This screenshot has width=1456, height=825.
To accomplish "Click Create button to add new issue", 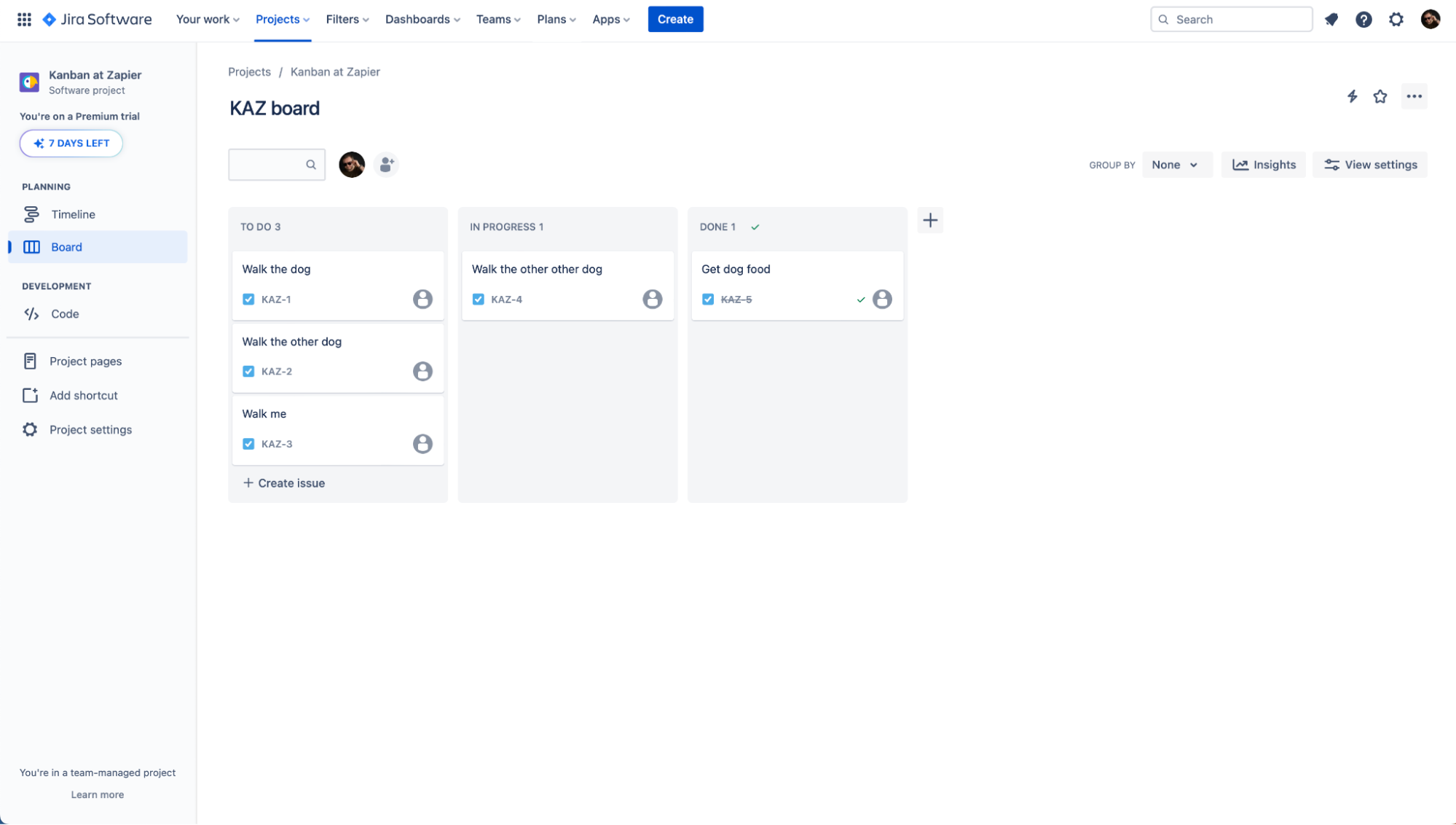I will (x=675, y=19).
